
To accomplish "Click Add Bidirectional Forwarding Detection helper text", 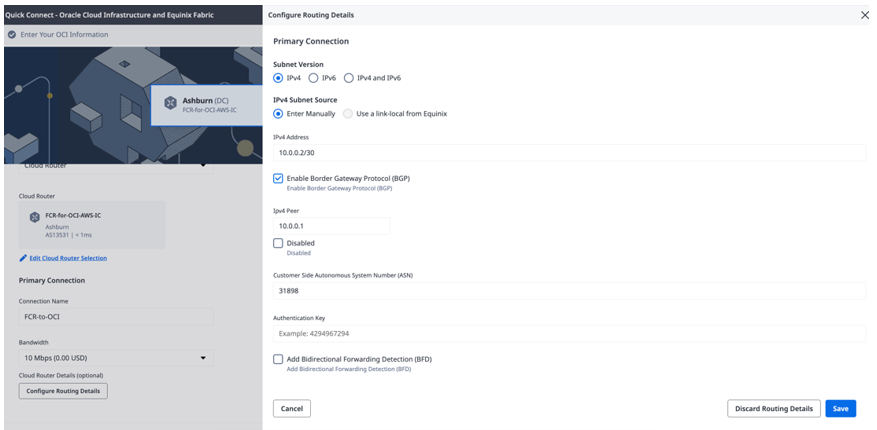I will pyautogui.click(x=349, y=370).
